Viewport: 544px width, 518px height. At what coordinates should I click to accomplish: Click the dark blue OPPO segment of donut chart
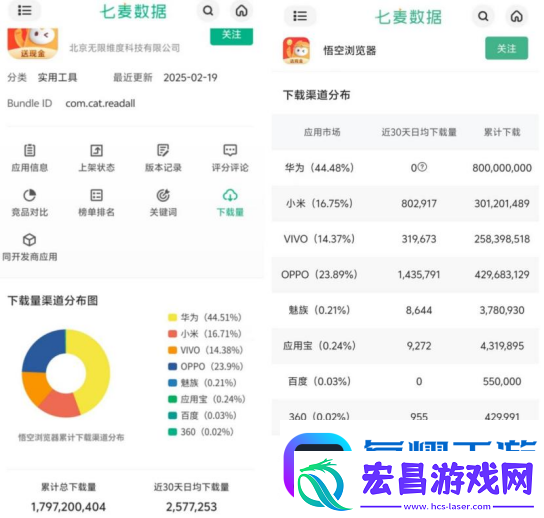pos(43,350)
